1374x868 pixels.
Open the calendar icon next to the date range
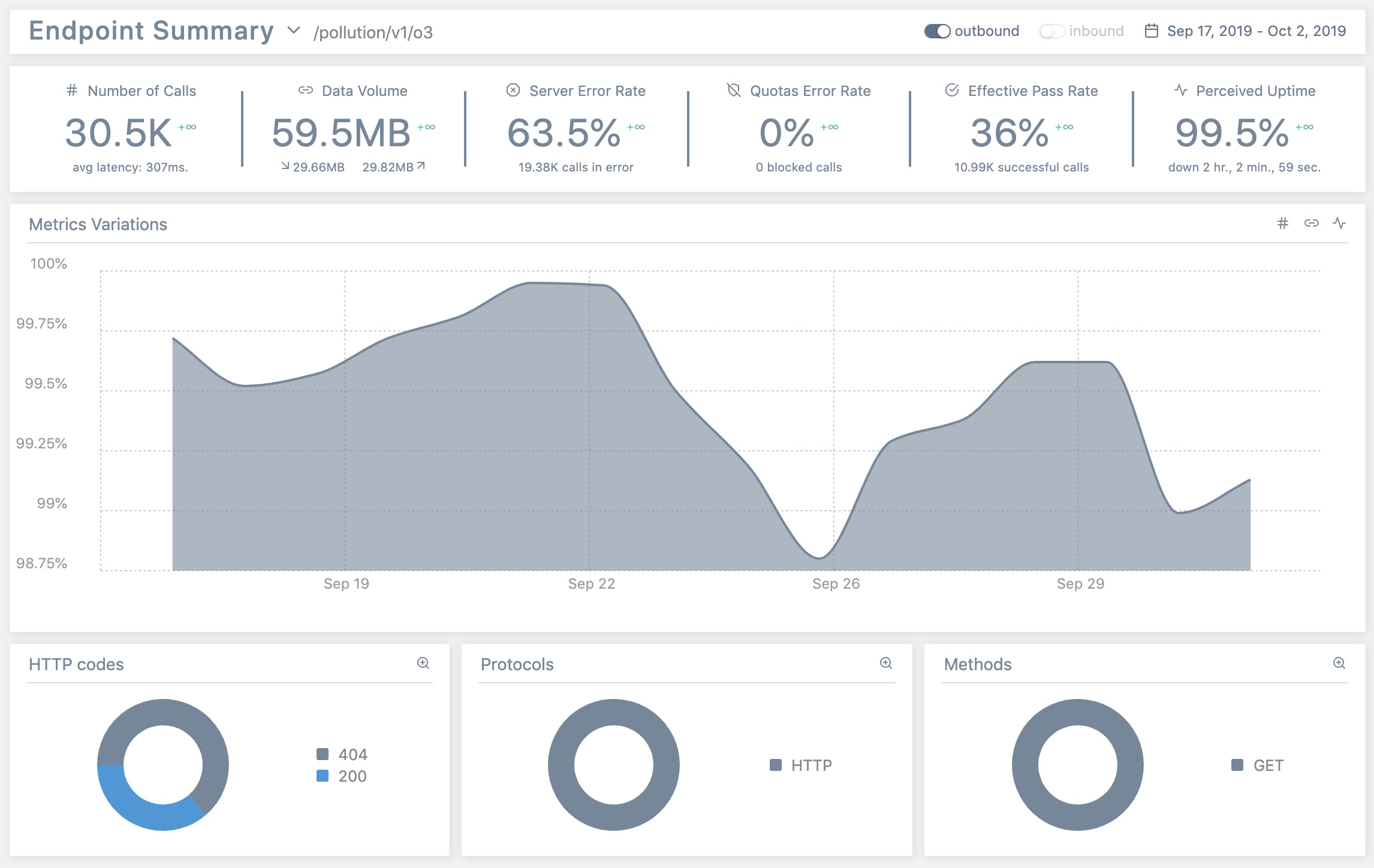coord(1152,30)
